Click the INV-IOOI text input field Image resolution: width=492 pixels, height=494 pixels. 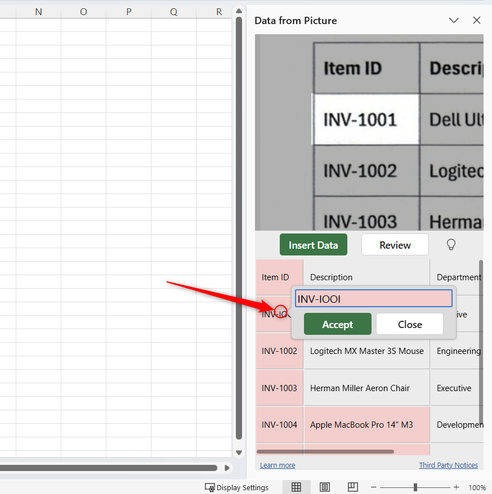(x=374, y=298)
